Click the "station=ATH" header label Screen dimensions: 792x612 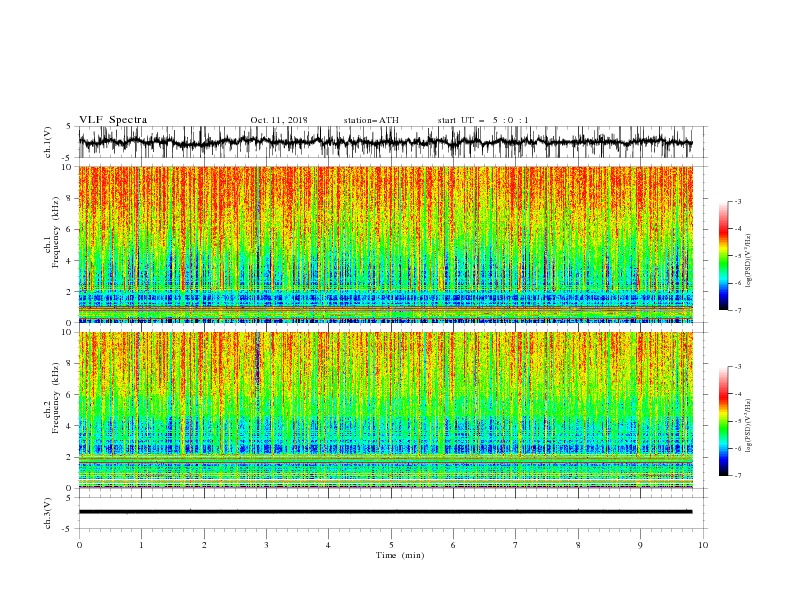pos(371,120)
